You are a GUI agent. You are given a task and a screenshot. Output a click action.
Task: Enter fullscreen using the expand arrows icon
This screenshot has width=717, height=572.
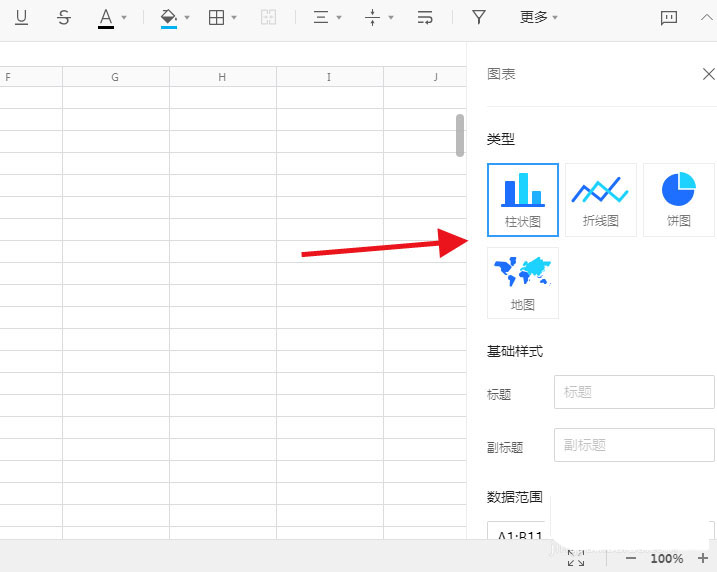576,558
